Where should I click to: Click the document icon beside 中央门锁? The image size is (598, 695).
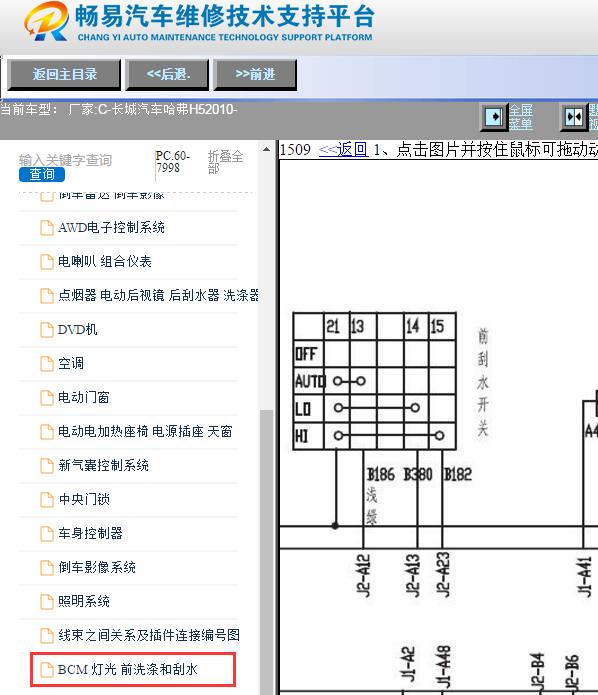pyautogui.click(x=47, y=500)
